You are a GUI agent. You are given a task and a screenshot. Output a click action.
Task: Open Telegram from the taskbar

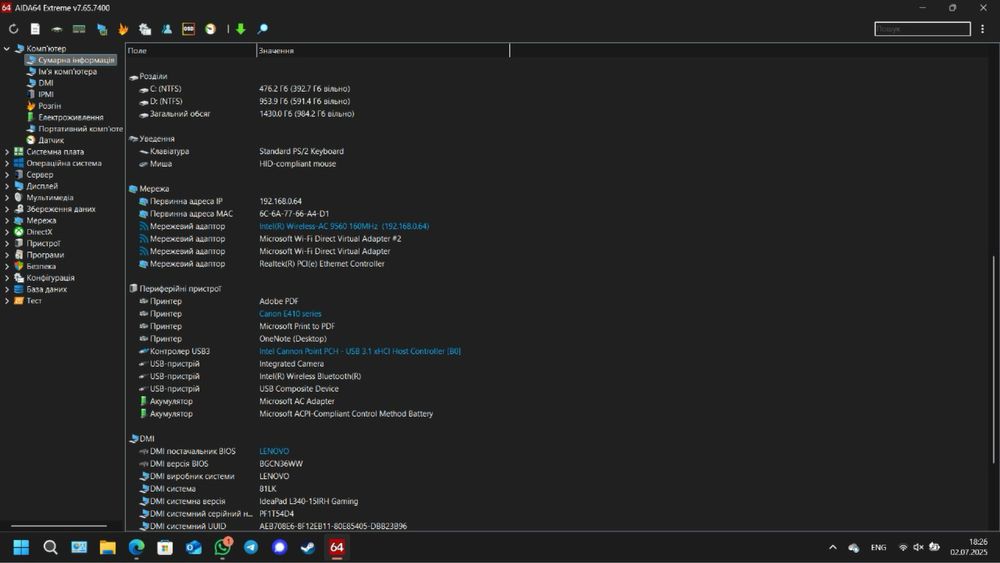(x=251, y=547)
